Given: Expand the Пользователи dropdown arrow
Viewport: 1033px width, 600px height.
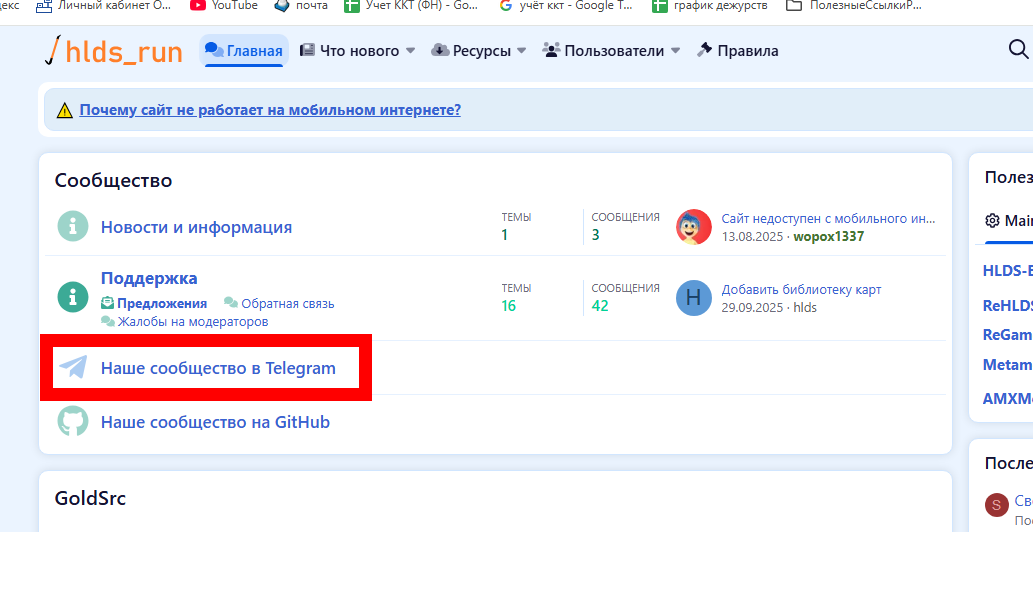Looking at the screenshot, I should (675, 51).
